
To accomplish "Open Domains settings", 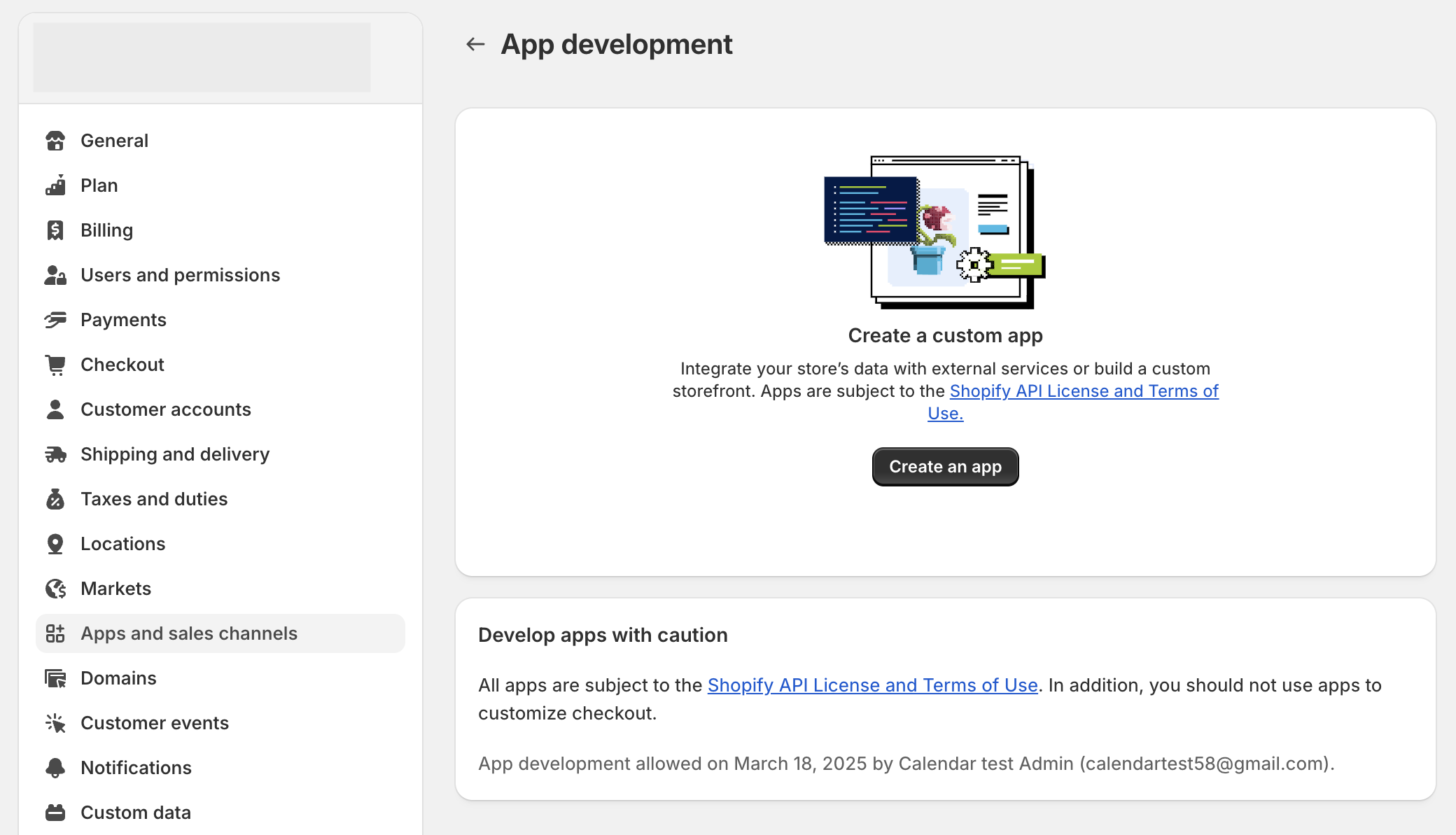I will tap(220, 678).
